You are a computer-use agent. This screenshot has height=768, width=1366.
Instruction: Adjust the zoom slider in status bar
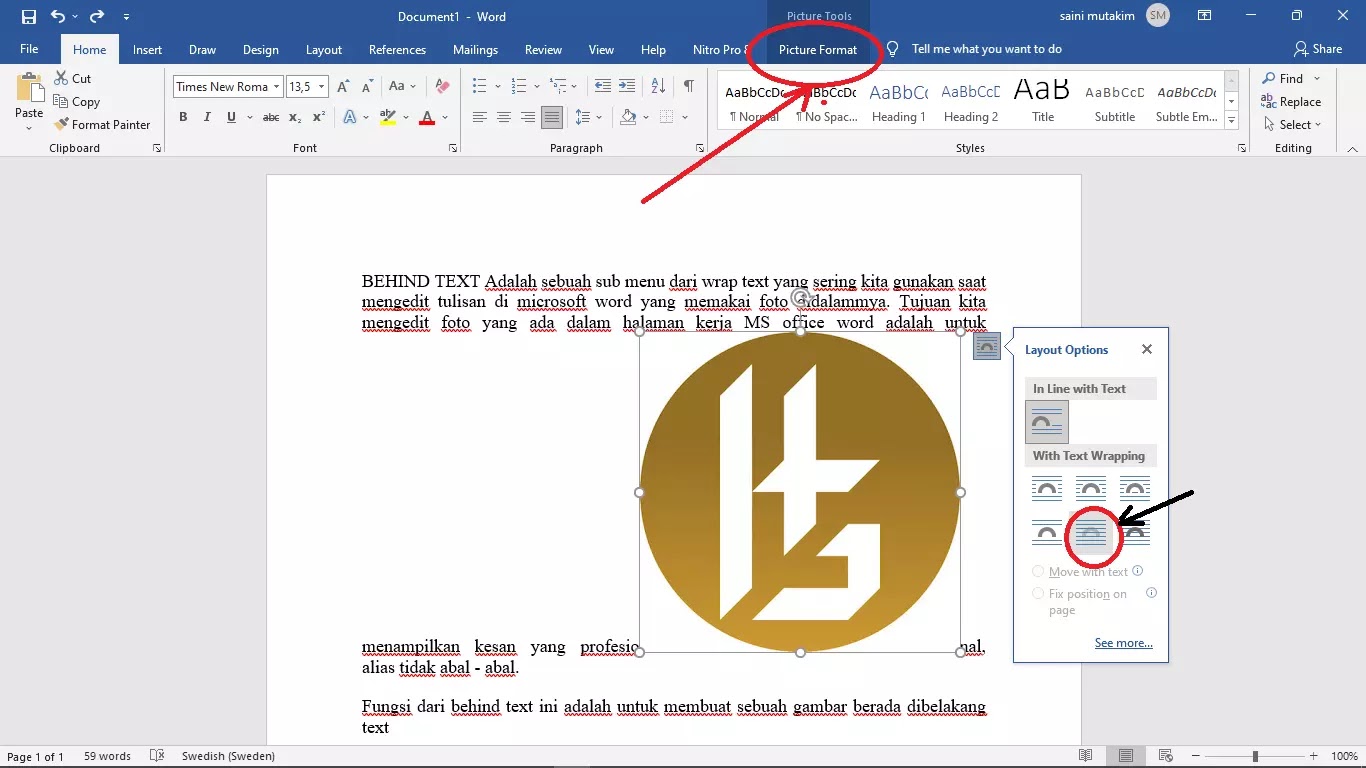point(1255,756)
